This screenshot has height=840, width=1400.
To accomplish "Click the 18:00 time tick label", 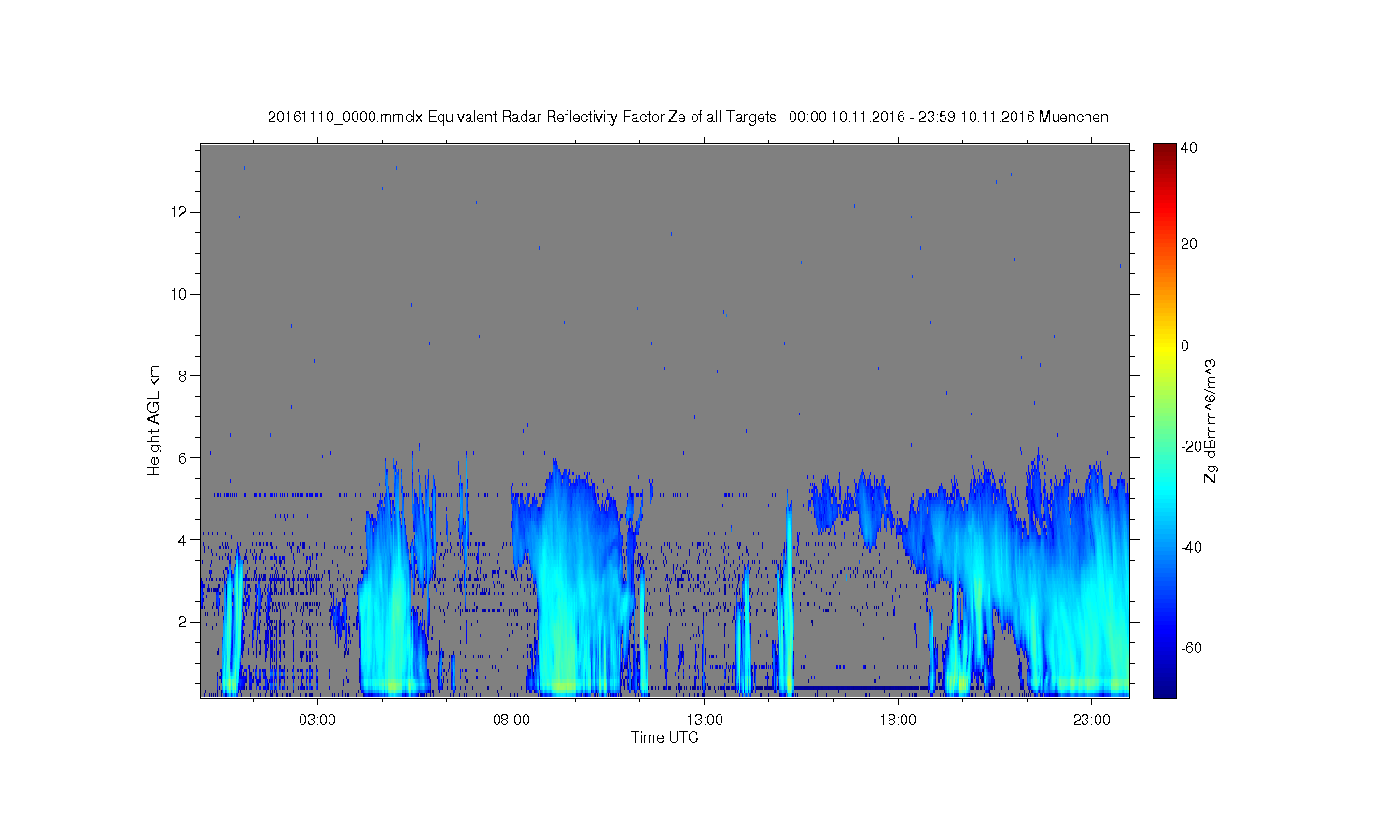I will pyautogui.click(x=898, y=721).
